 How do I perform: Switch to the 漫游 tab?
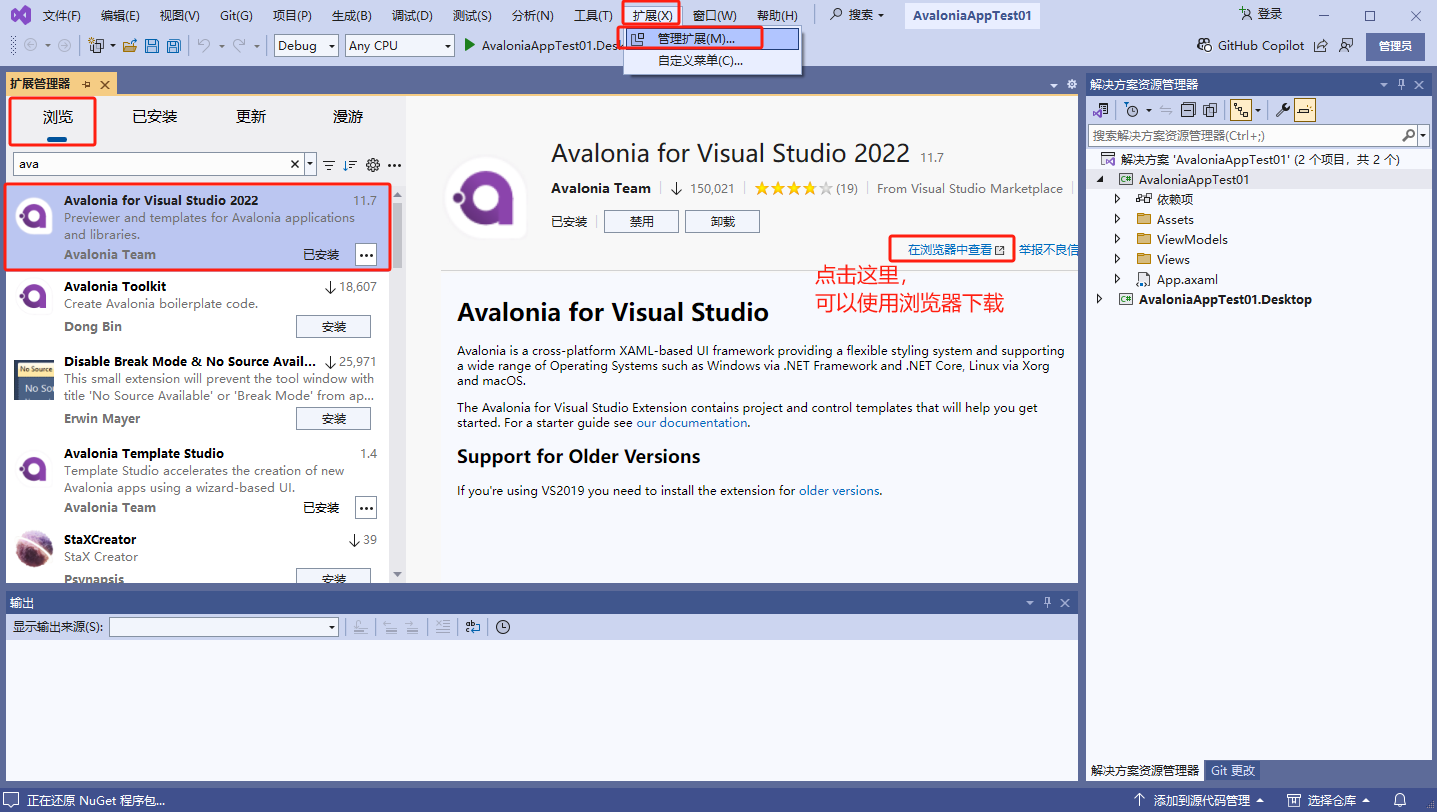click(x=348, y=117)
